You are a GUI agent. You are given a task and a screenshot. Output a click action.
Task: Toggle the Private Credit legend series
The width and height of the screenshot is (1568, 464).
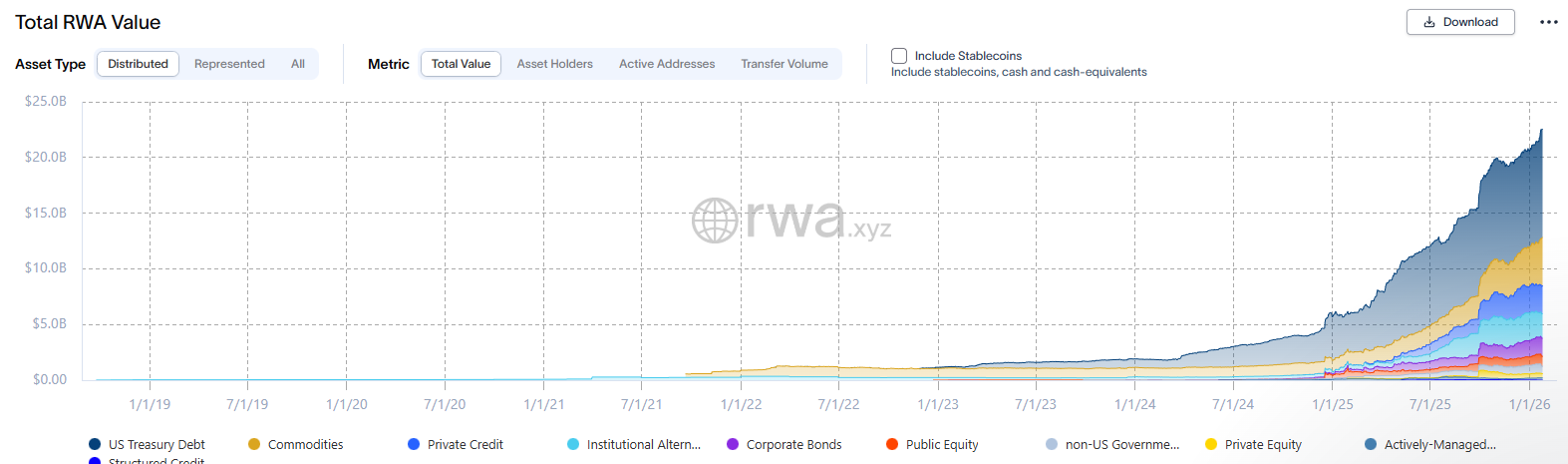414,444
